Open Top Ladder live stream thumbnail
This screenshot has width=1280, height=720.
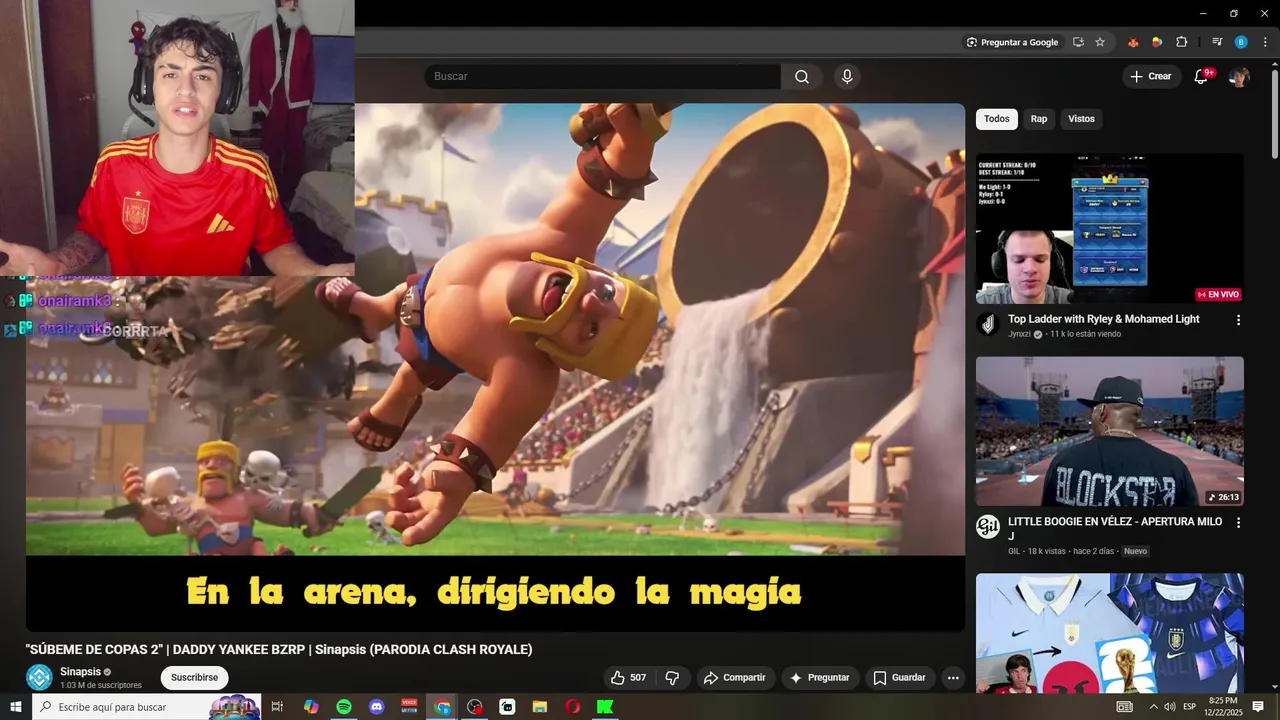click(x=1110, y=228)
